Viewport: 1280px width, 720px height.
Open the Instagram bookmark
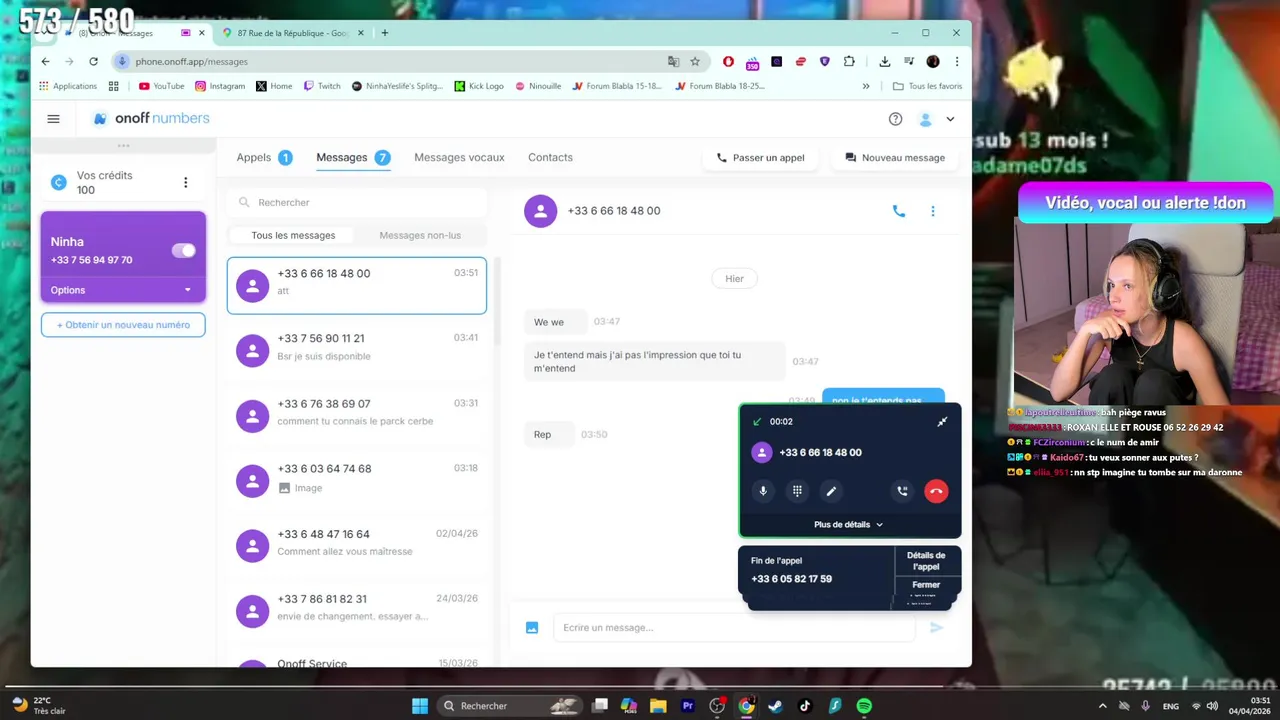pos(220,86)
